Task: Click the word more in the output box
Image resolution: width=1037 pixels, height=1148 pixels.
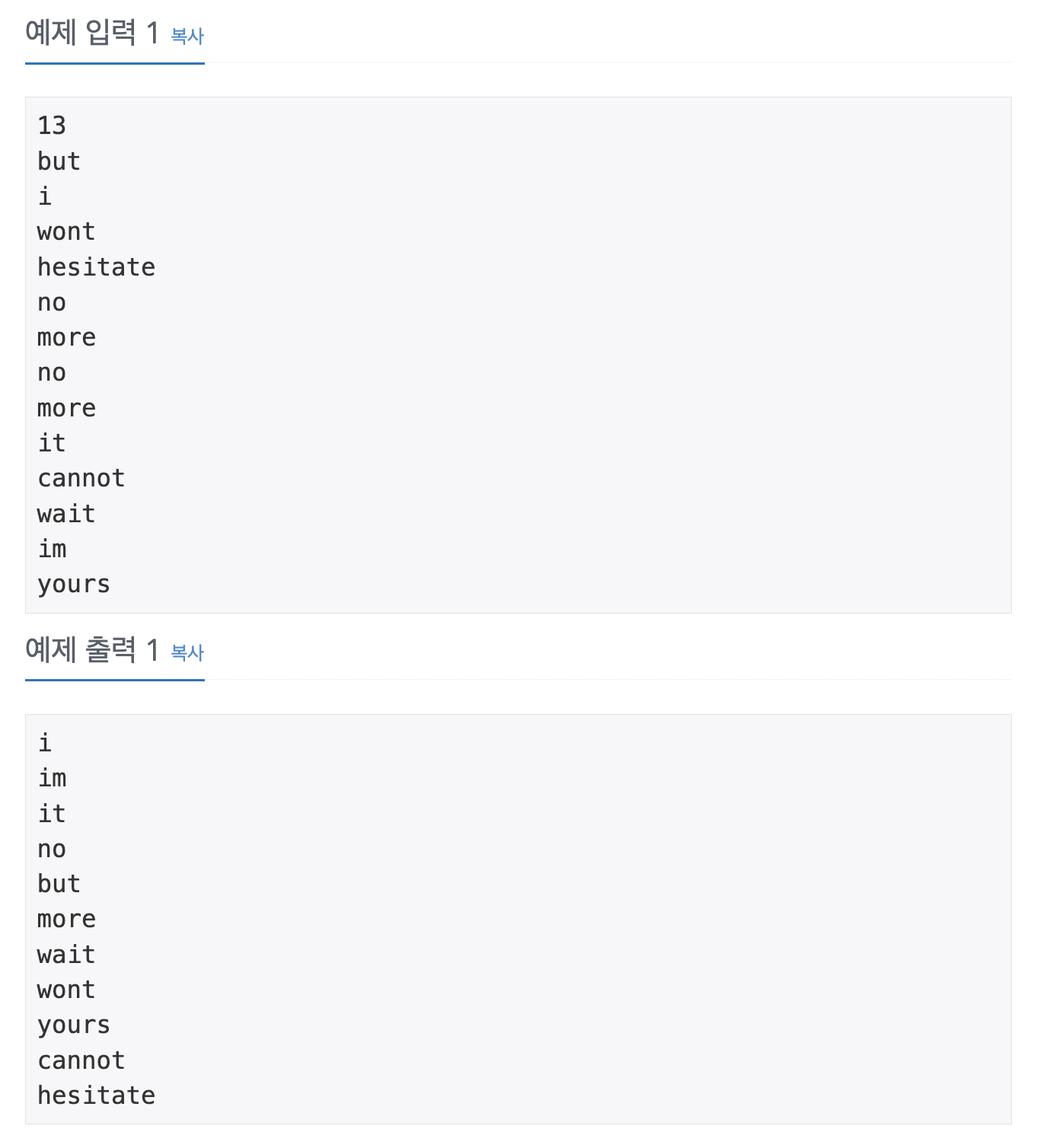Action: (x=65, y=918)
